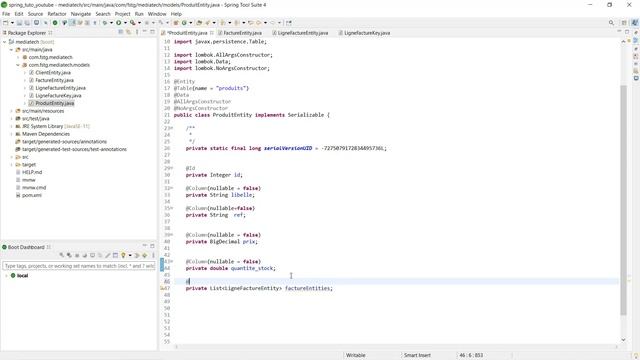Click the first start icon in the Boot Dashboard toolbar
This screenshot has height=360, width=640.
coord(62,255)
